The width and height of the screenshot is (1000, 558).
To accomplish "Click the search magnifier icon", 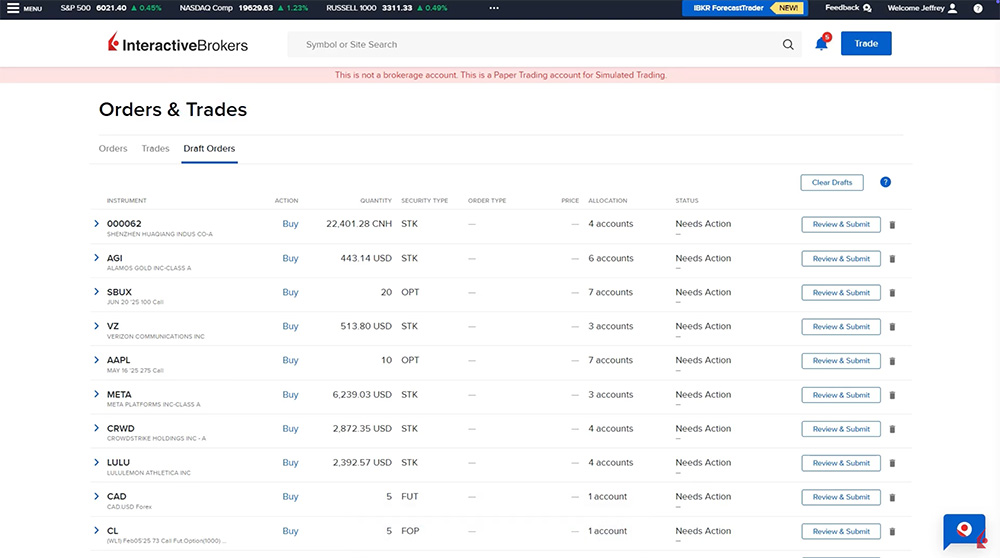I will pos(788,44).
